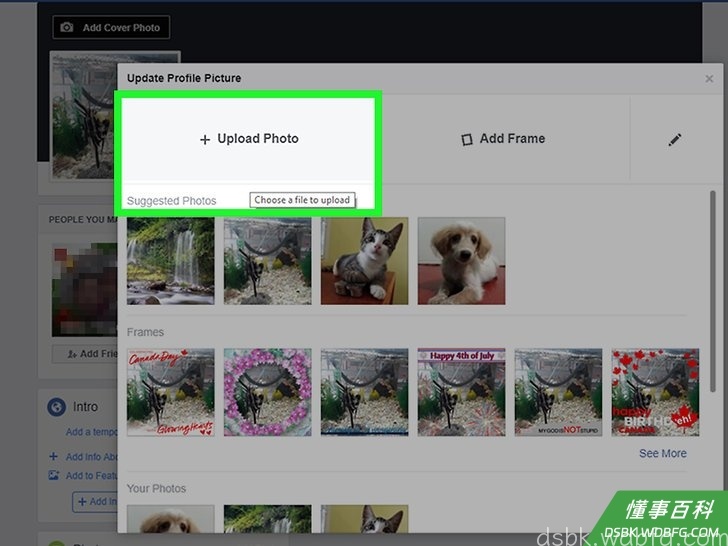Click the Suggested Photos heading
The width and height of the screenshot is (728, 546).
(x=171, y=201)
